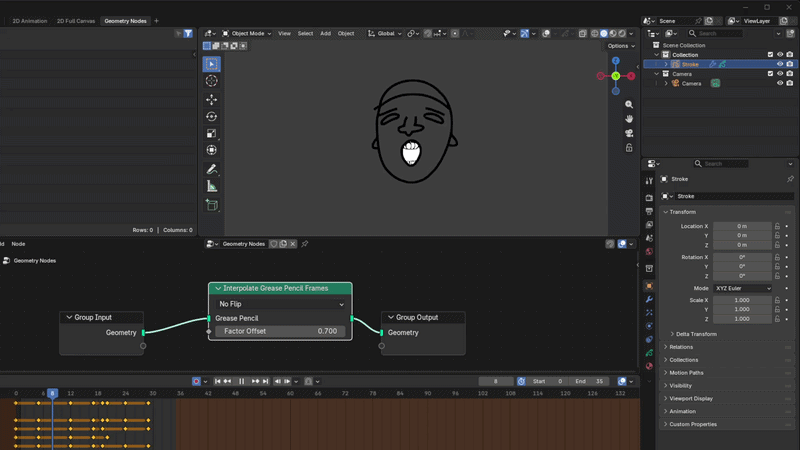Select the Annotate tool
This screenshot has height=450, width=800.
[211, 169]
